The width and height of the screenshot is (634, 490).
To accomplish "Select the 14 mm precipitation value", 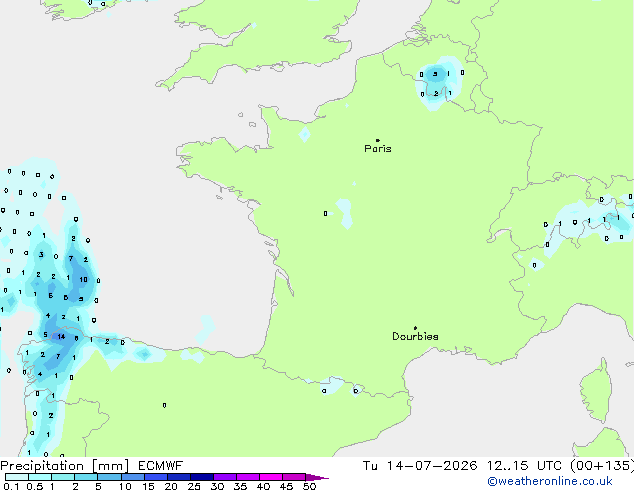I will click(x=61, y=336).
